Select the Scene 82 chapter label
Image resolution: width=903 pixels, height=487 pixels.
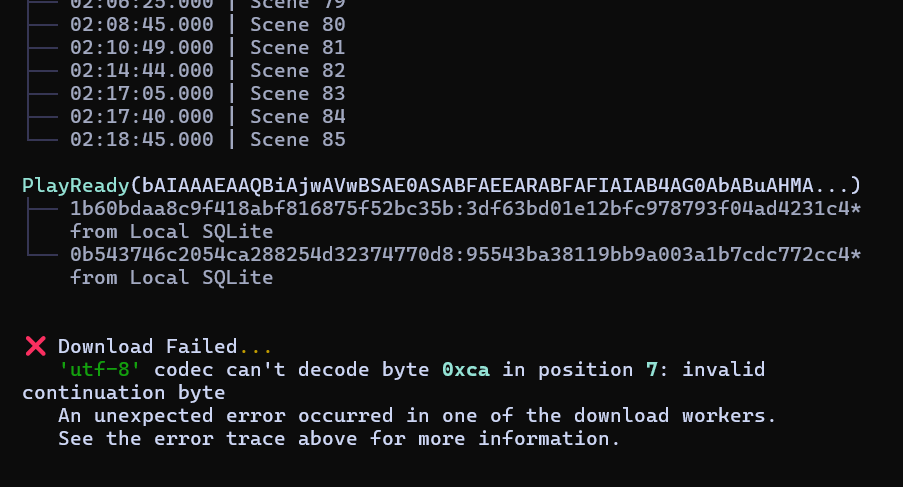[x=297, y=70]
